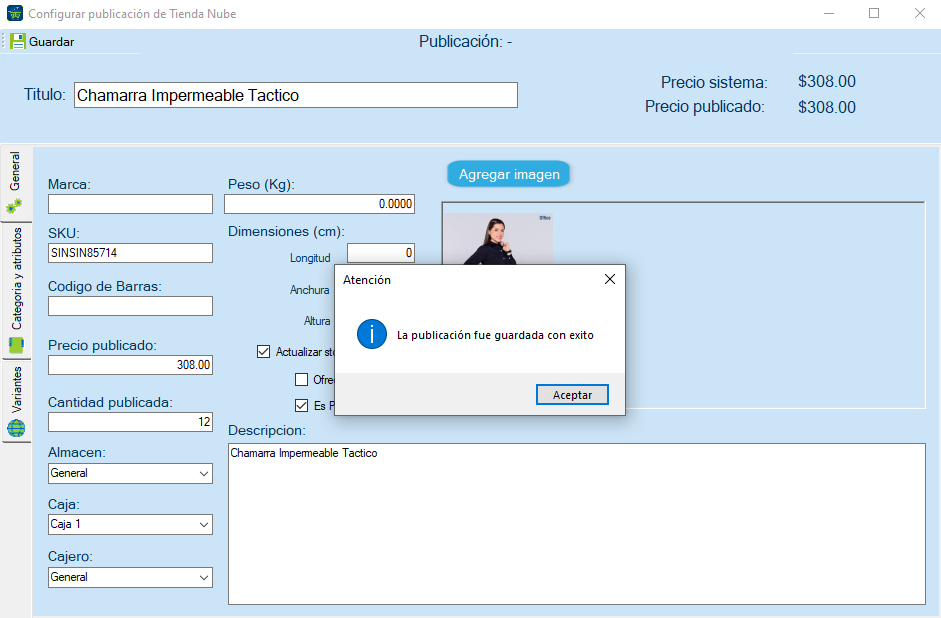Switch to the General tab

pyautogui.click(x=16, y=183)
